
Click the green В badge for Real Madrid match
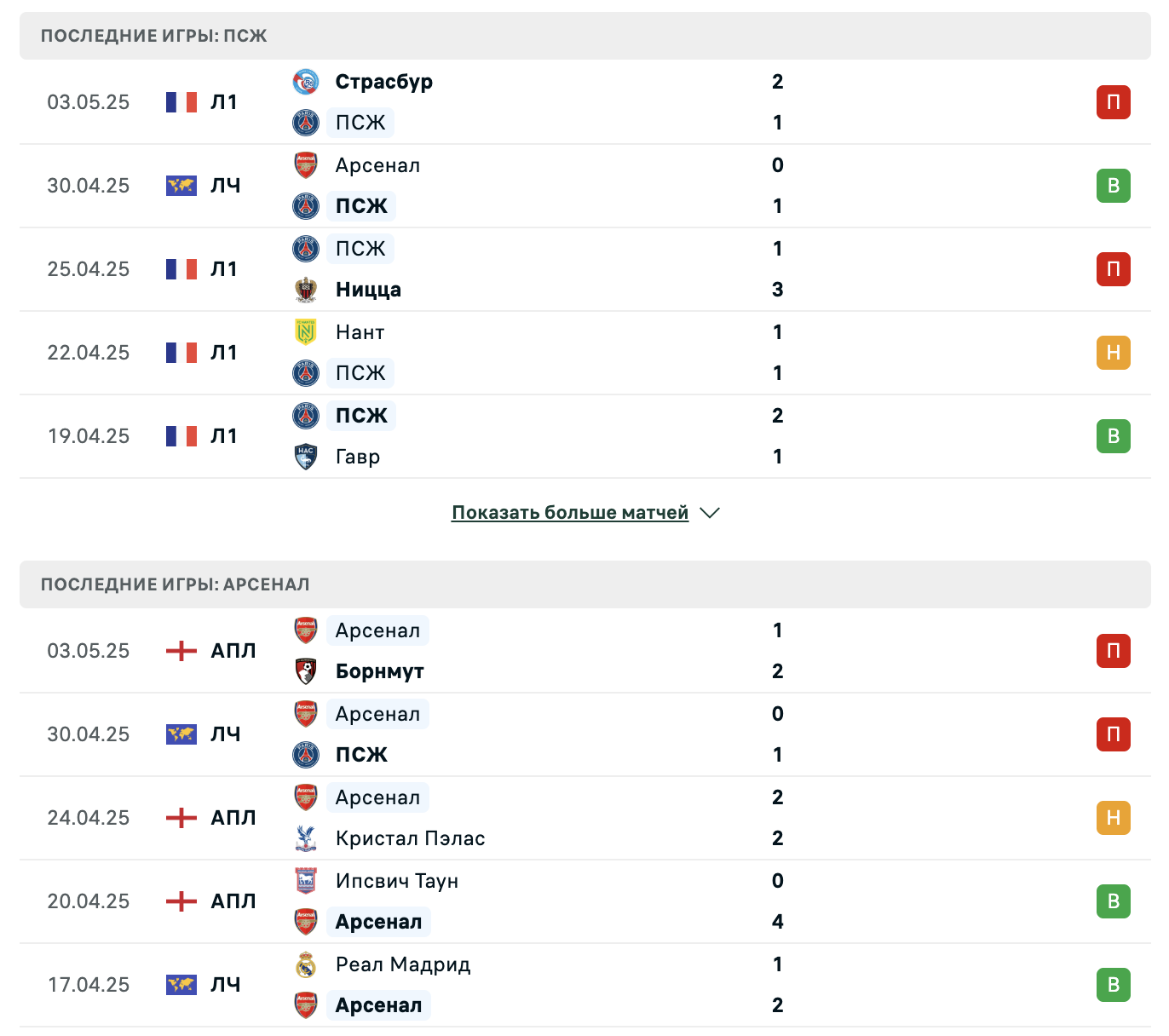(x=1114, y=985)
